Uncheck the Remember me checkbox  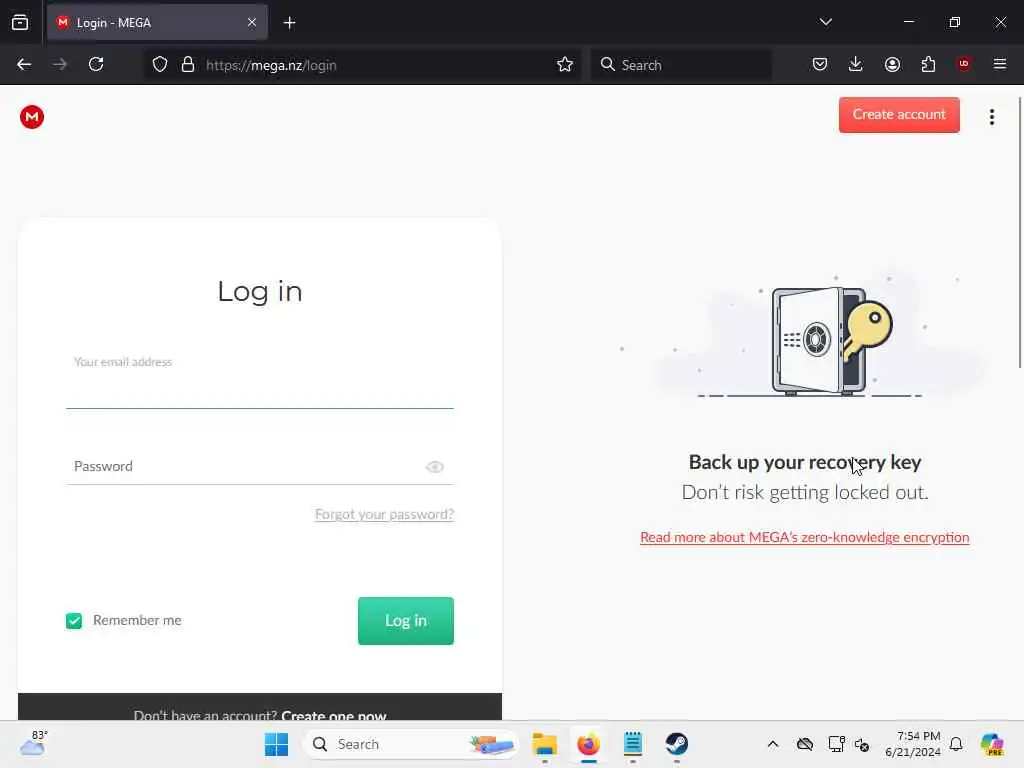(x=74, y=620)
